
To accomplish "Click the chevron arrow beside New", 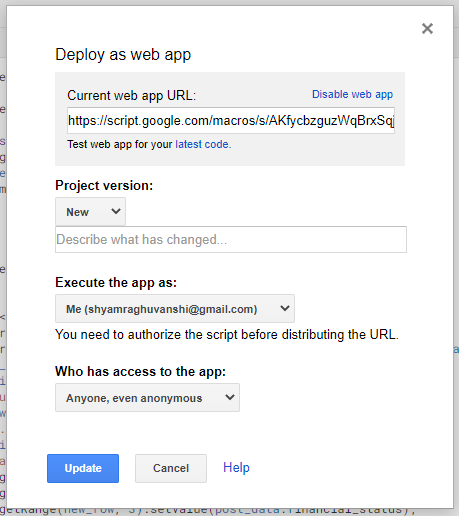I will 116,211.
